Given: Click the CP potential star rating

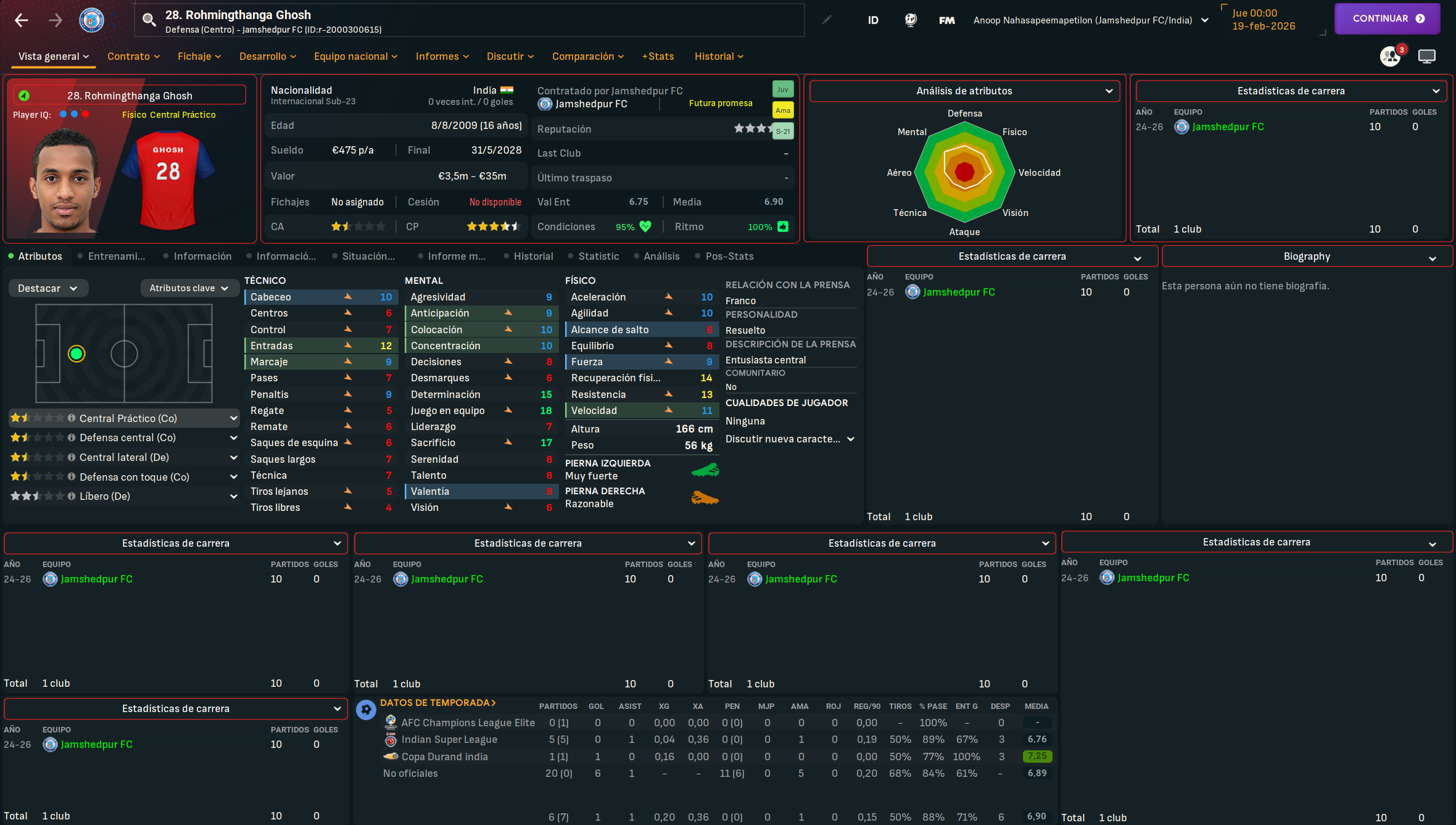Looking at the screenshot, I should (494, 226).
